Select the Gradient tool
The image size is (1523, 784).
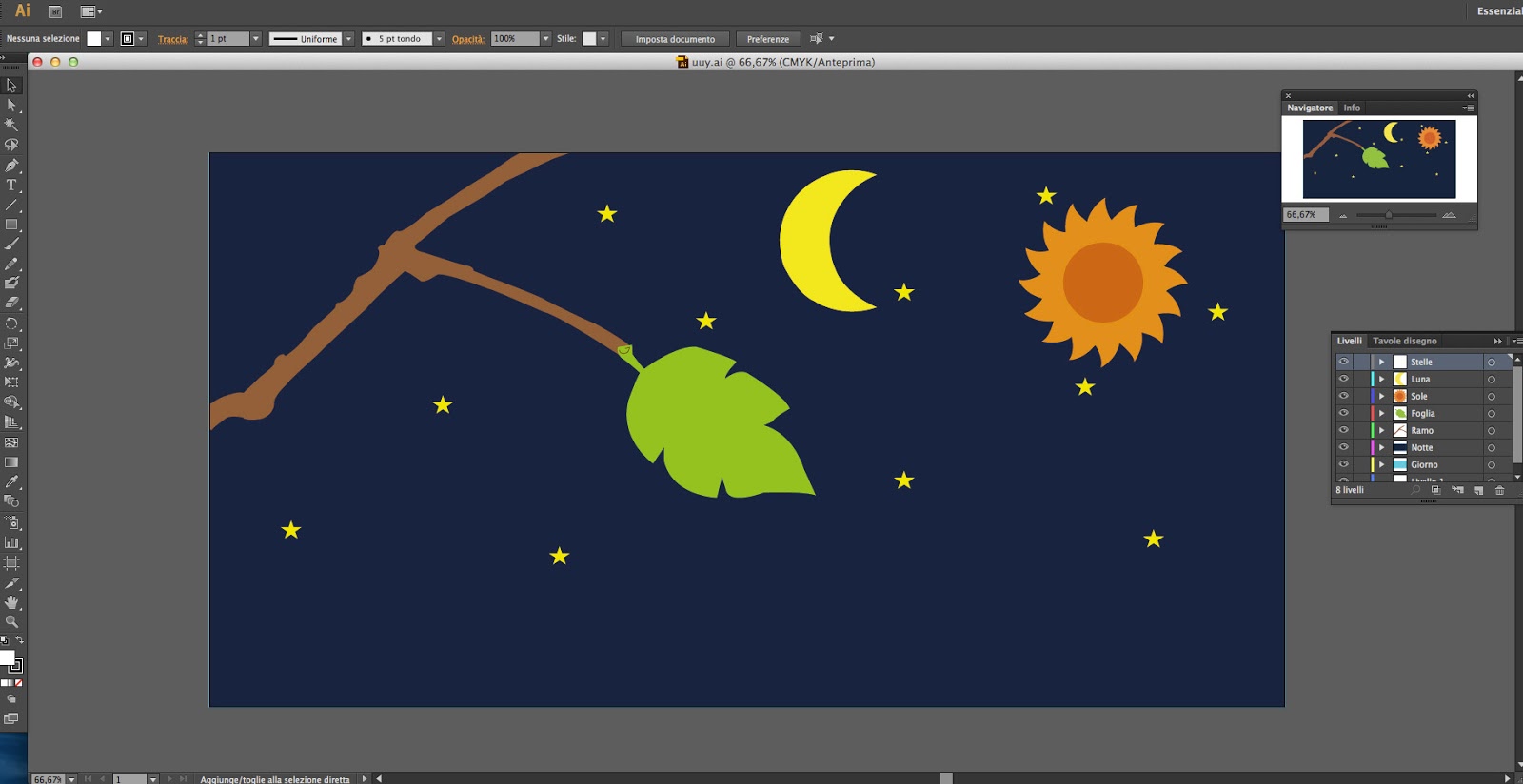click(x=11, y=462)
